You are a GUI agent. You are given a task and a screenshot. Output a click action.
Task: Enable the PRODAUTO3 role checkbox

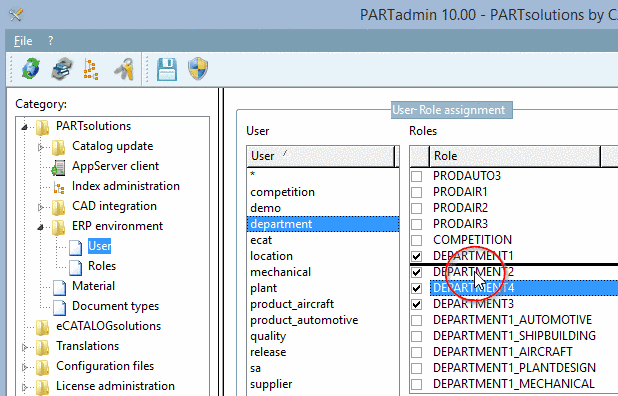pyautogui.click(x=417, y=176)
